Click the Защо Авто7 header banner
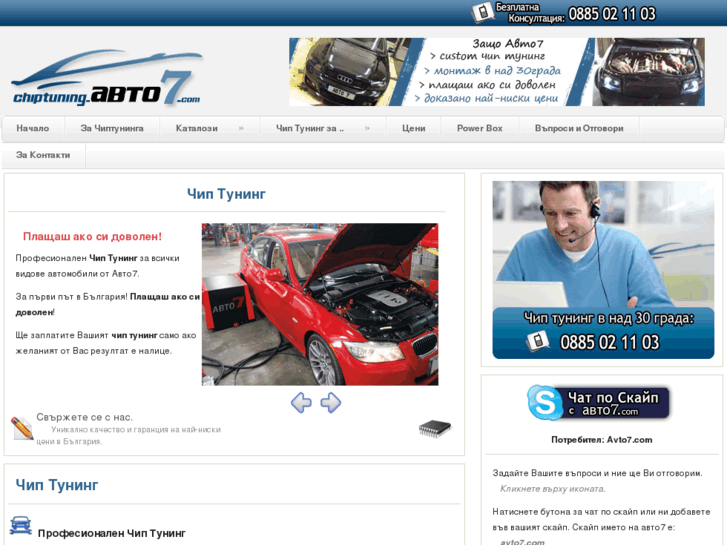The image size is (727, 545). (497, 72)
